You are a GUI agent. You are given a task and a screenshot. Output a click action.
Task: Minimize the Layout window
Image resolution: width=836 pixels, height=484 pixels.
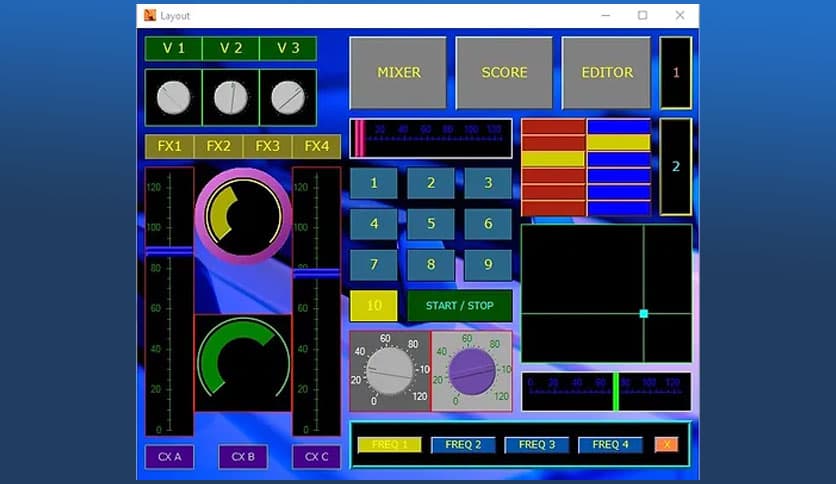(606, 15)
